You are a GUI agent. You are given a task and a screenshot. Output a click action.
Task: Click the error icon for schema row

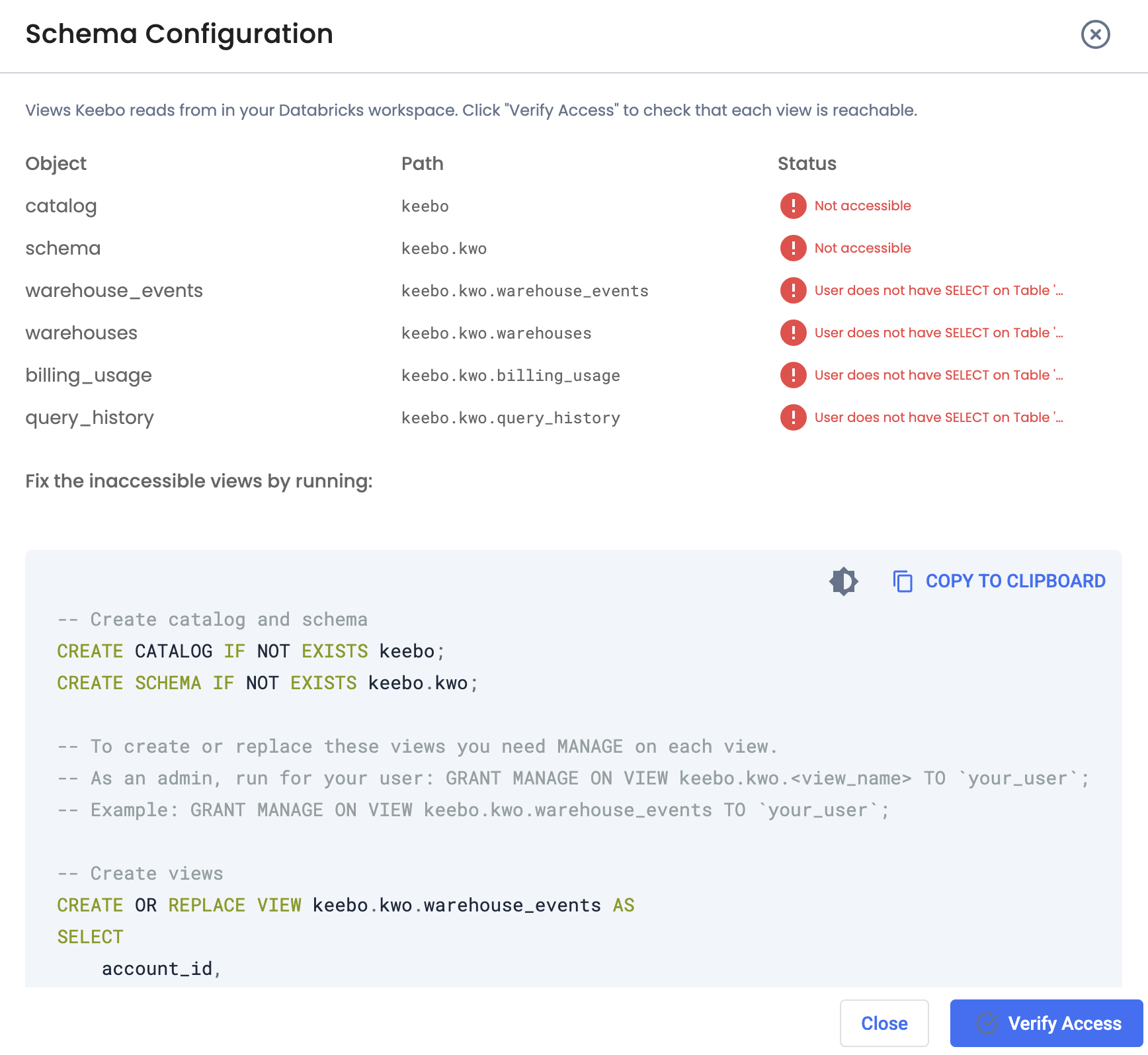click(x=793, y=248)
